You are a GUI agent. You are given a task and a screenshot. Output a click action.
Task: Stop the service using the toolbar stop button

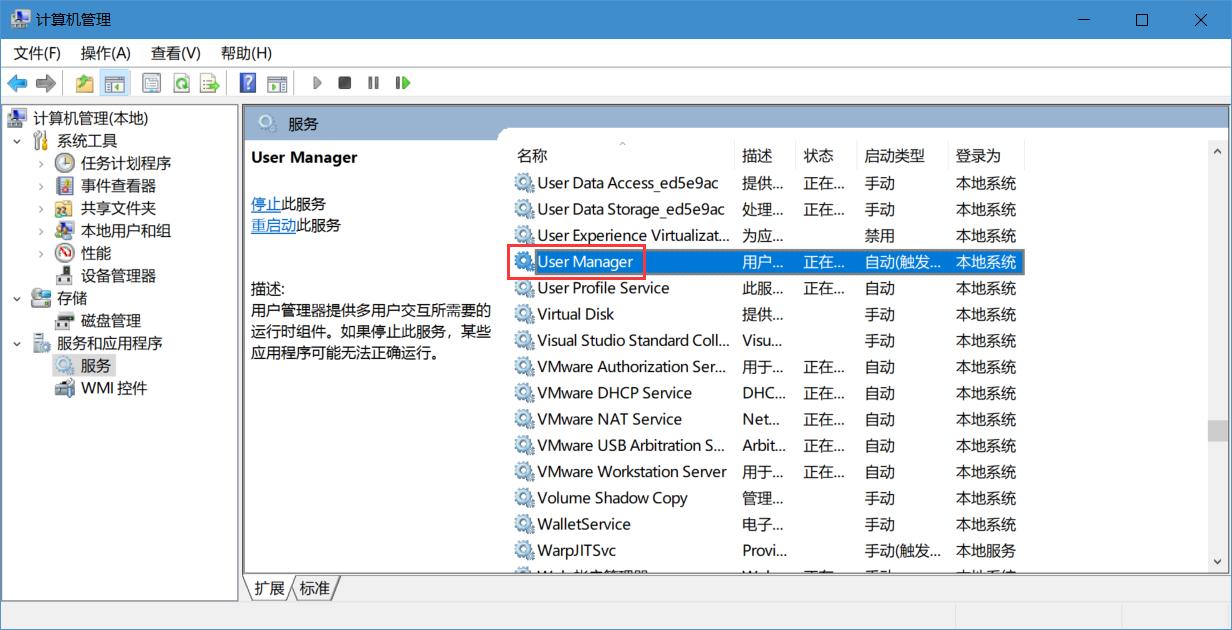(x=344, y=83)
